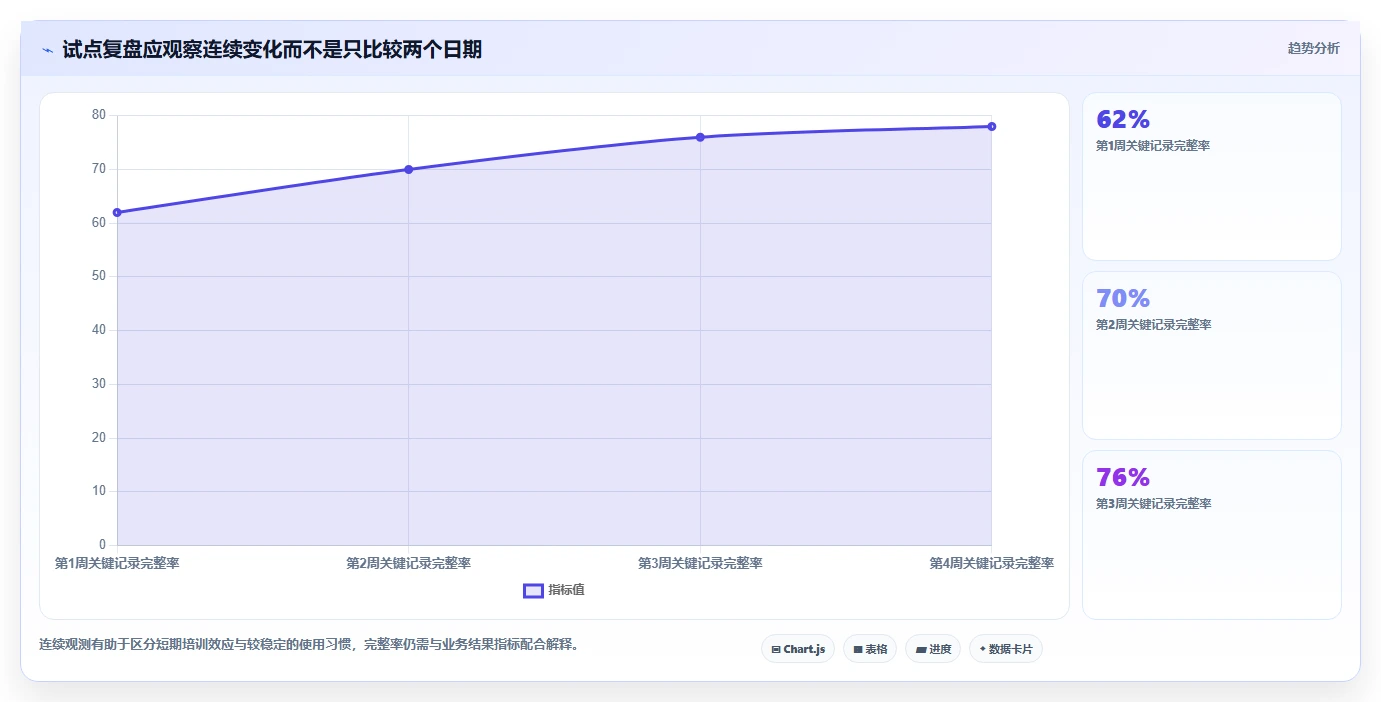Click the 第3周关键记录完整率 card caption
1381x702 pixels.
[1153, 504]
